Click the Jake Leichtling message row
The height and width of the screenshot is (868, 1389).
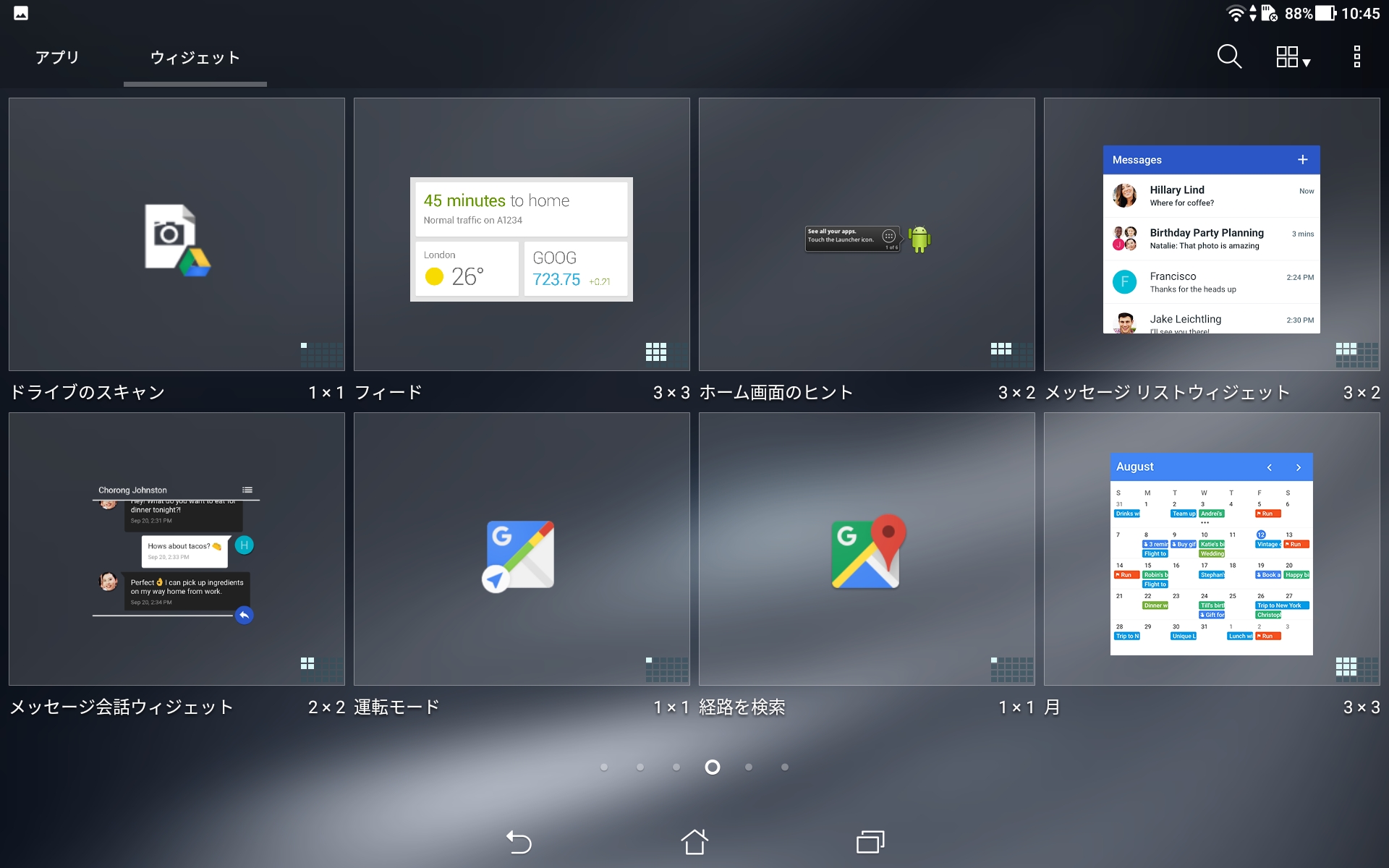tap(1212, 319)
